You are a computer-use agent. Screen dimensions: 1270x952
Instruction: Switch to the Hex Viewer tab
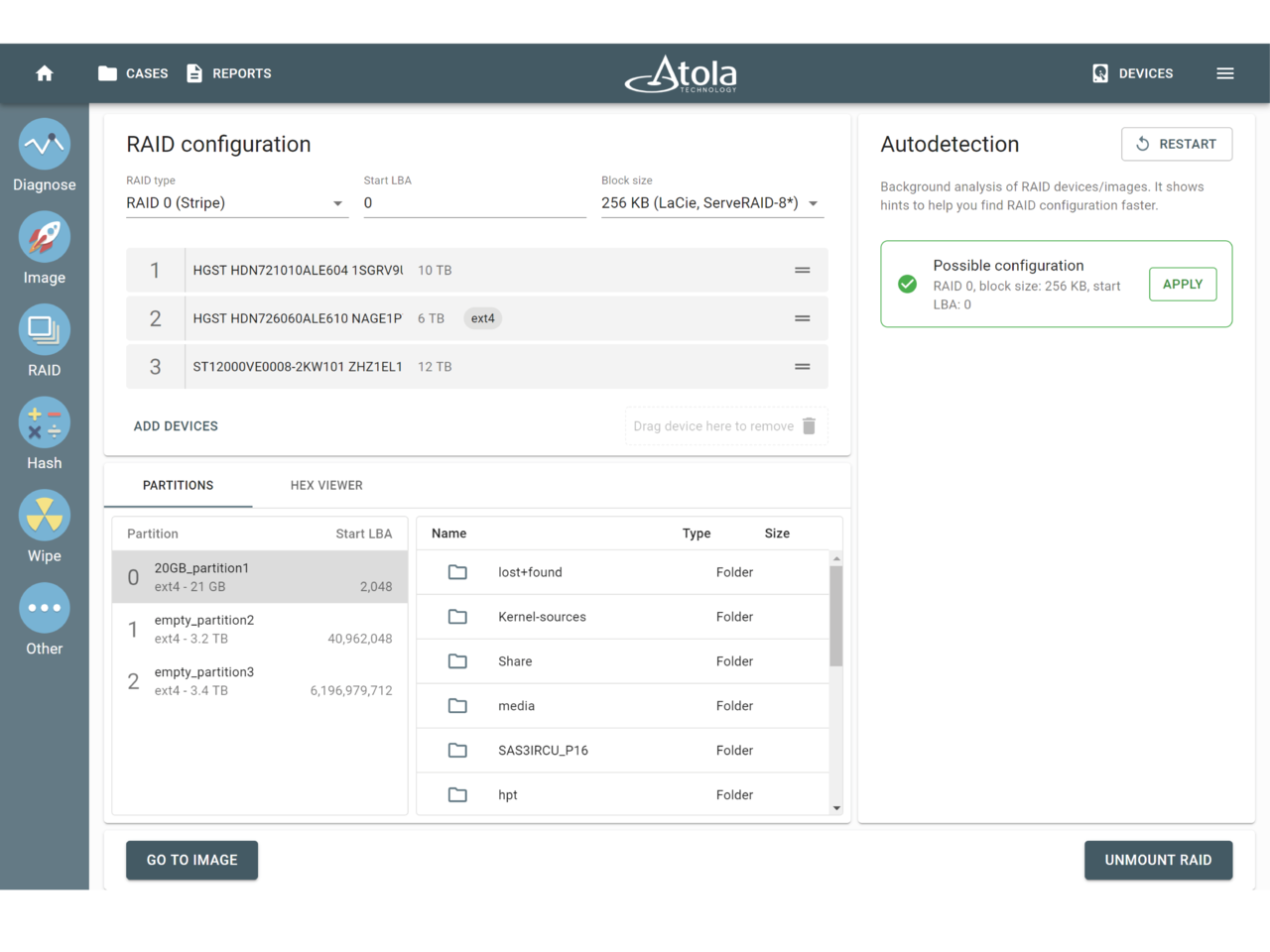click(326, 485)
